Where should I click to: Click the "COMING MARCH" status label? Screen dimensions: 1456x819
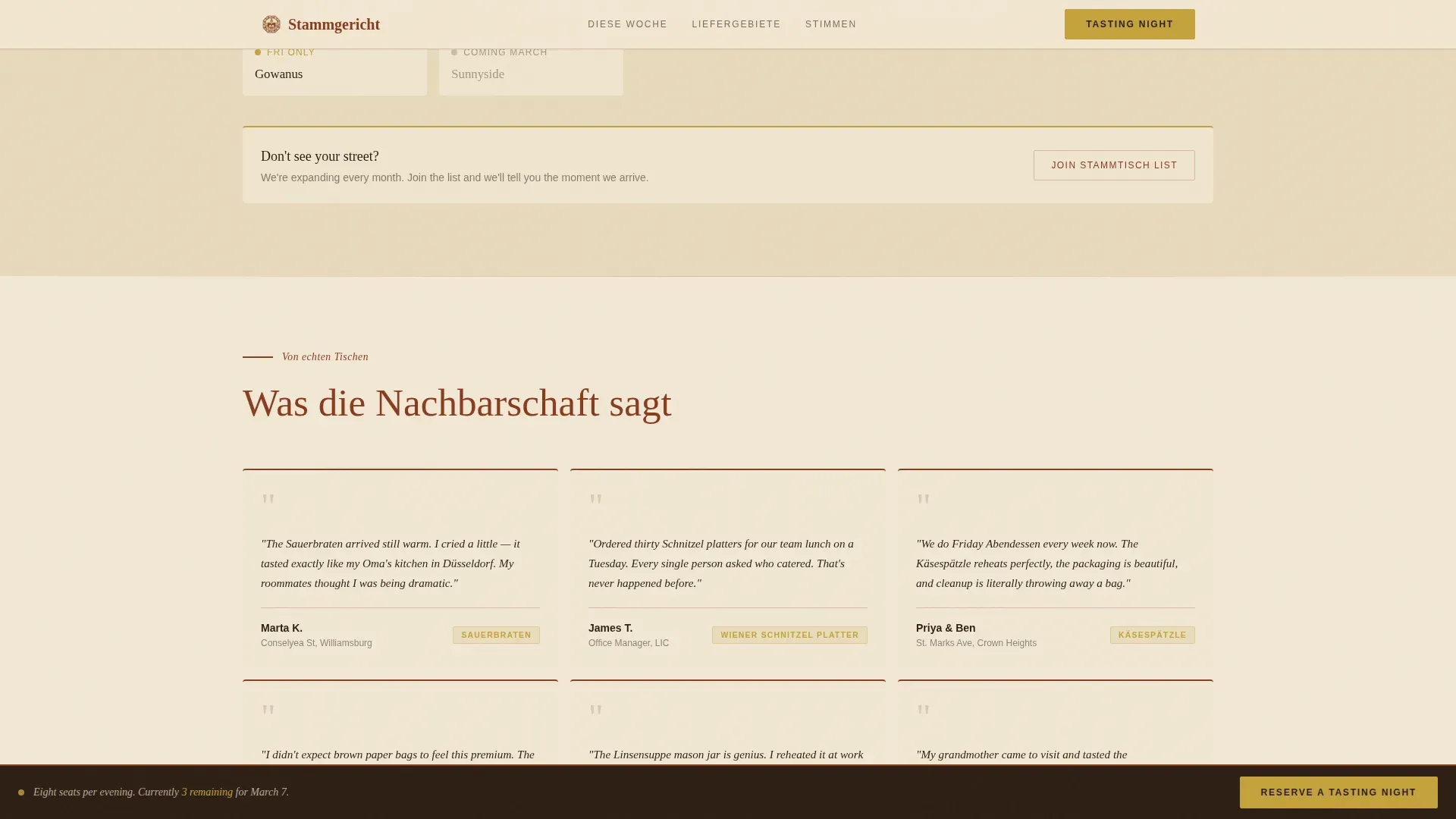click(x=505, y=52)
